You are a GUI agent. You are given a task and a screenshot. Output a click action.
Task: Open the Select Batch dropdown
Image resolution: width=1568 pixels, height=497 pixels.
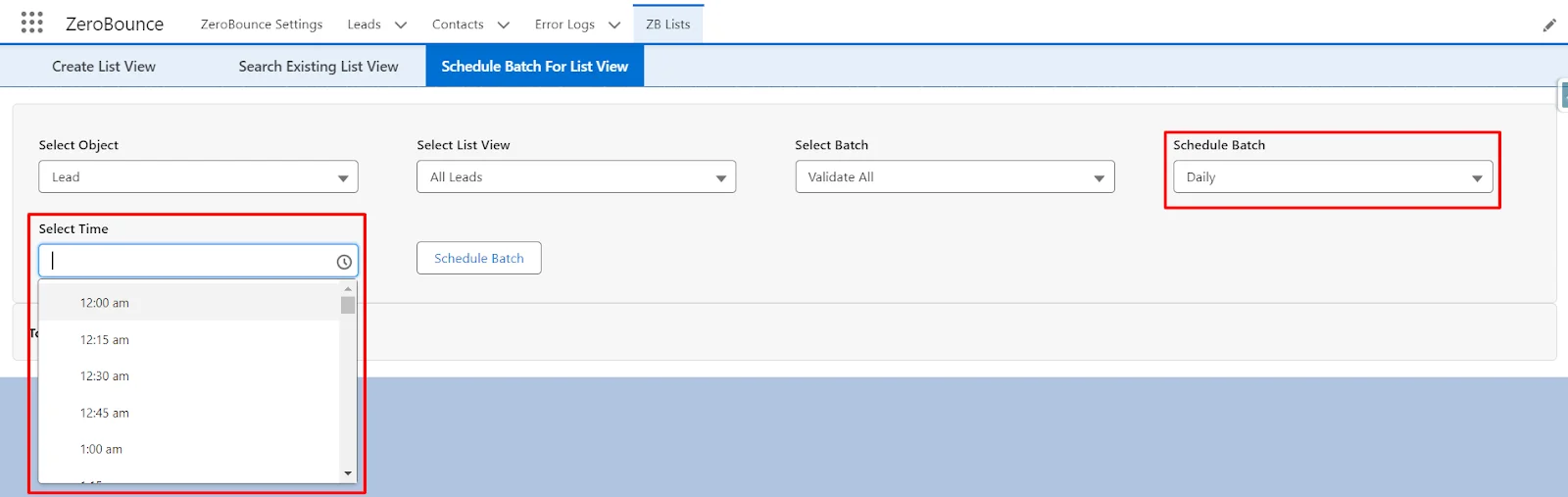[x=954, y=177]
